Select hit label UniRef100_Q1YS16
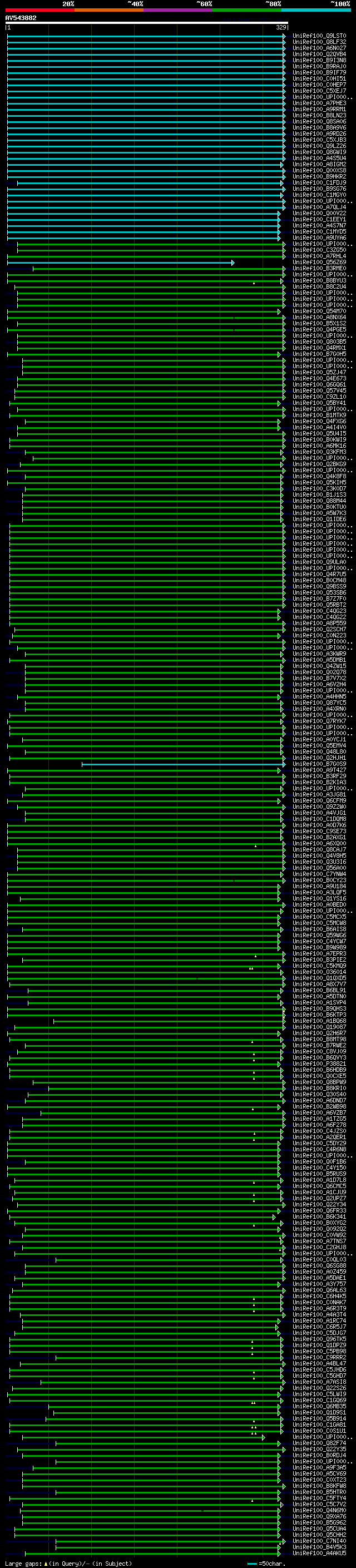This screenshot has width=356, height=1568. pyautogui.click(x=319, y=898)
